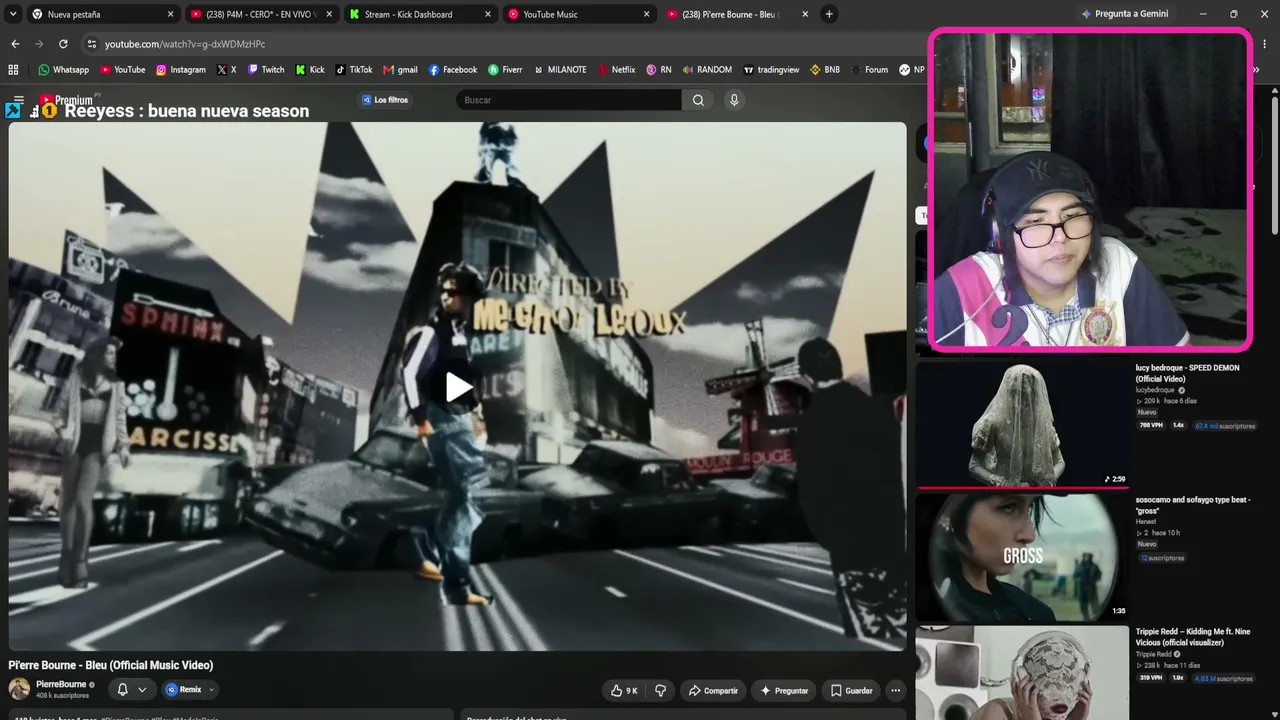Close the Nueva pestaña tab
1280x720 pixels.
click(170, 14)
